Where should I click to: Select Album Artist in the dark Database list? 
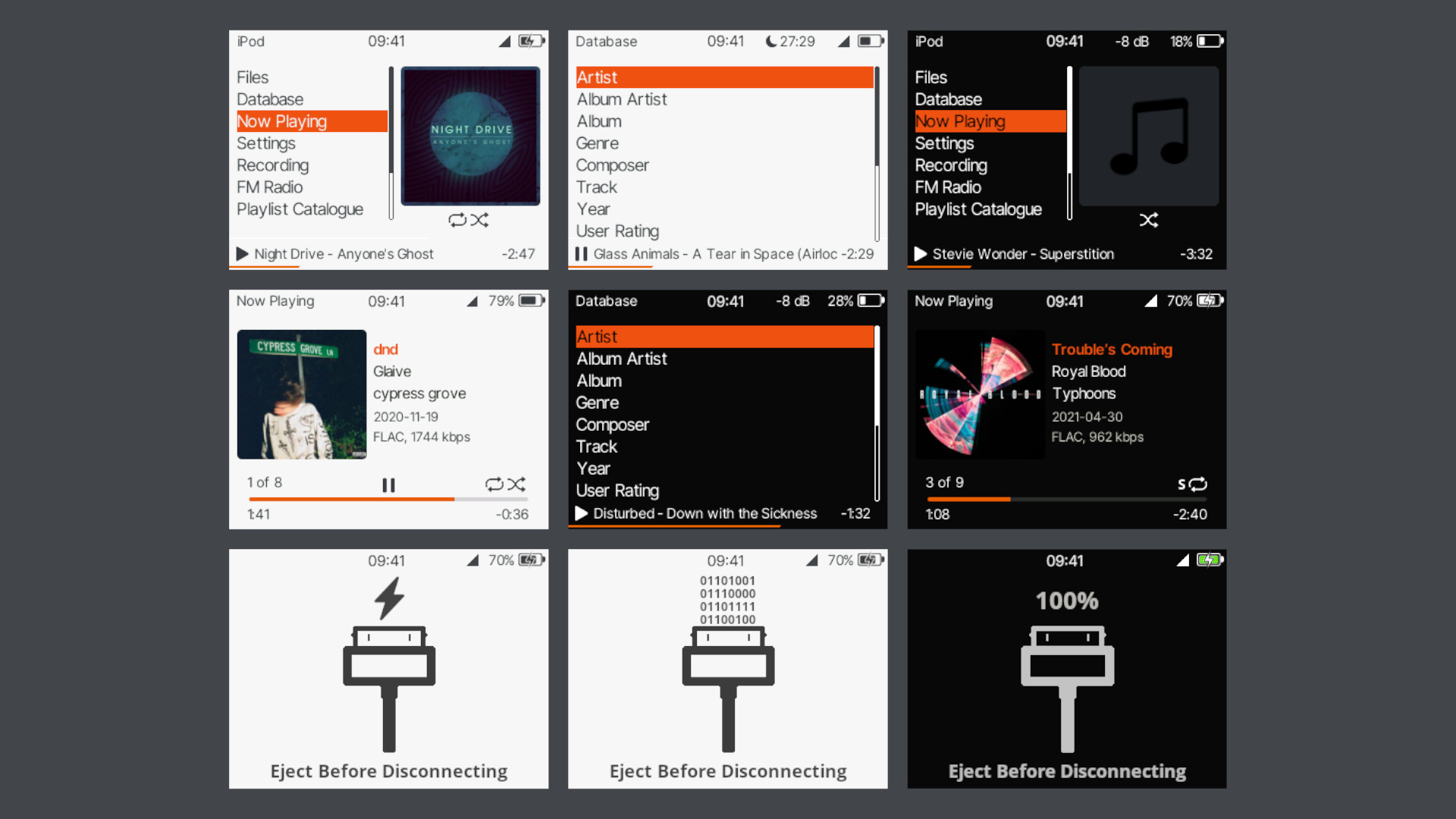coord(621,359)
